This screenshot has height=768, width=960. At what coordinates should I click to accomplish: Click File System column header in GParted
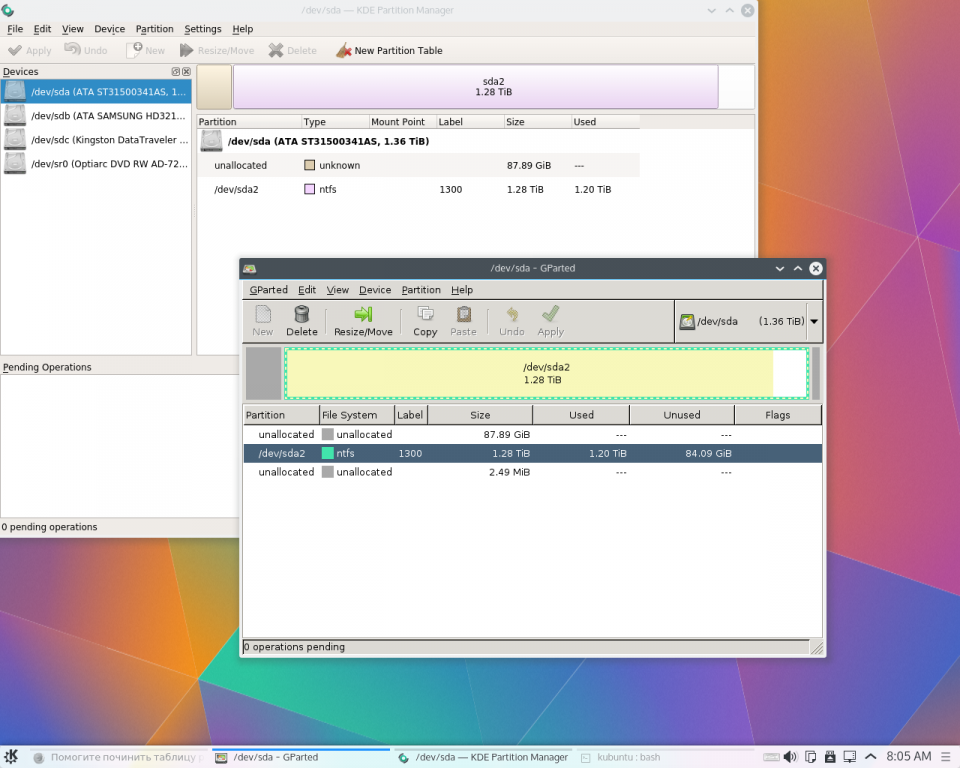(357, 415)
